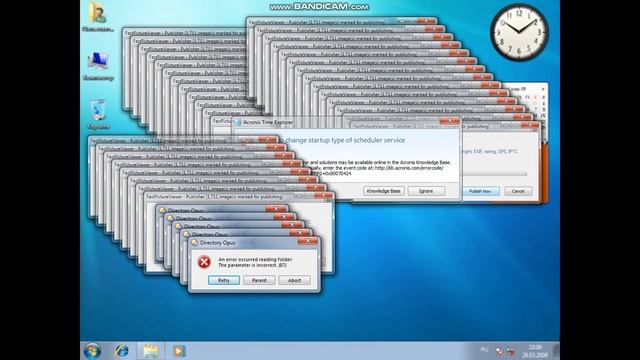The height and width of the screenshot is (360, 640).
Task: Close the Acronis Time Explorer dialog
Action: [x=449, y=121]
